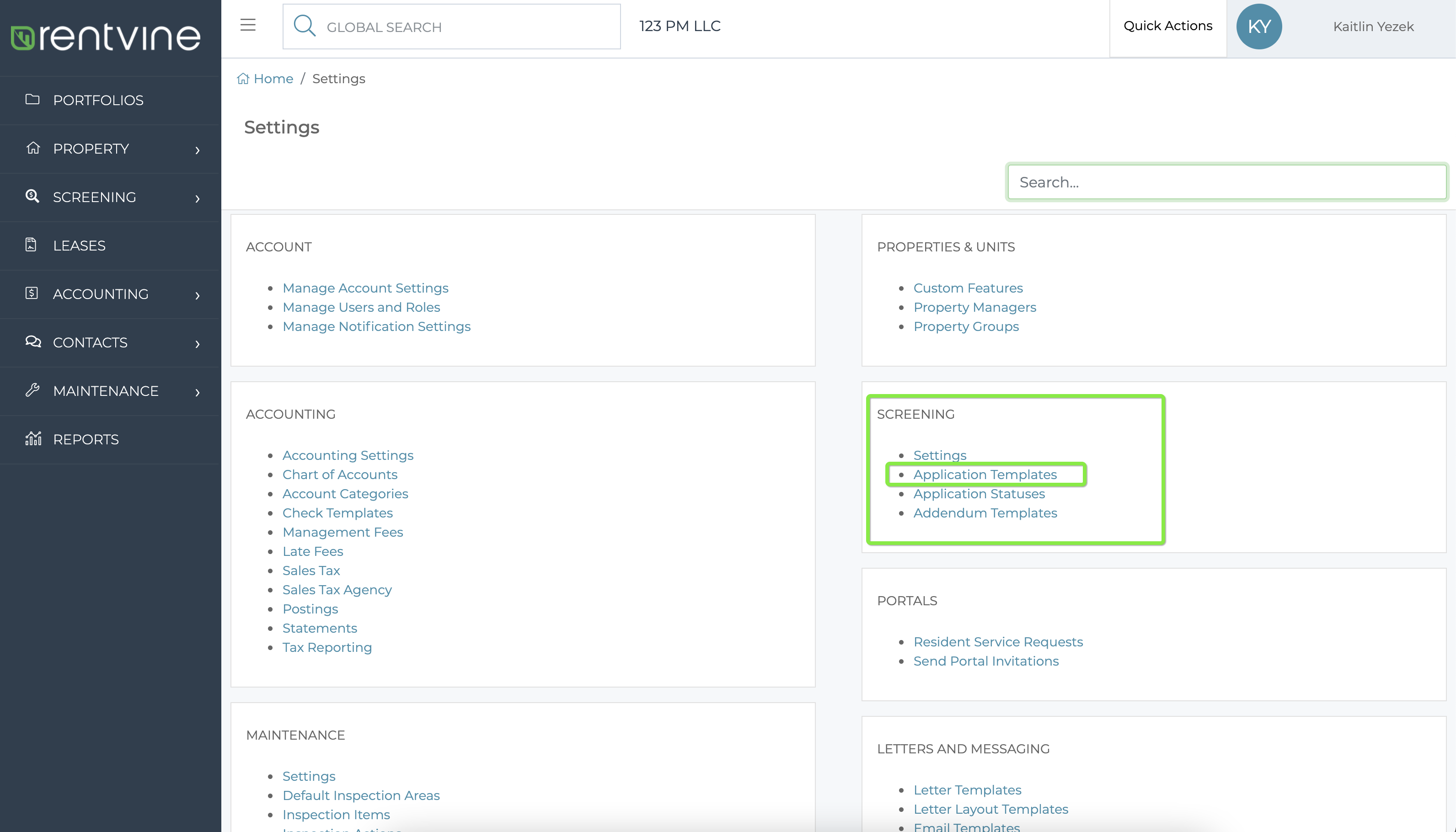Open Sales Tax Agency link
This screenshot has height=832, width=1456.
pyautogui.click(x=337, y=590)
